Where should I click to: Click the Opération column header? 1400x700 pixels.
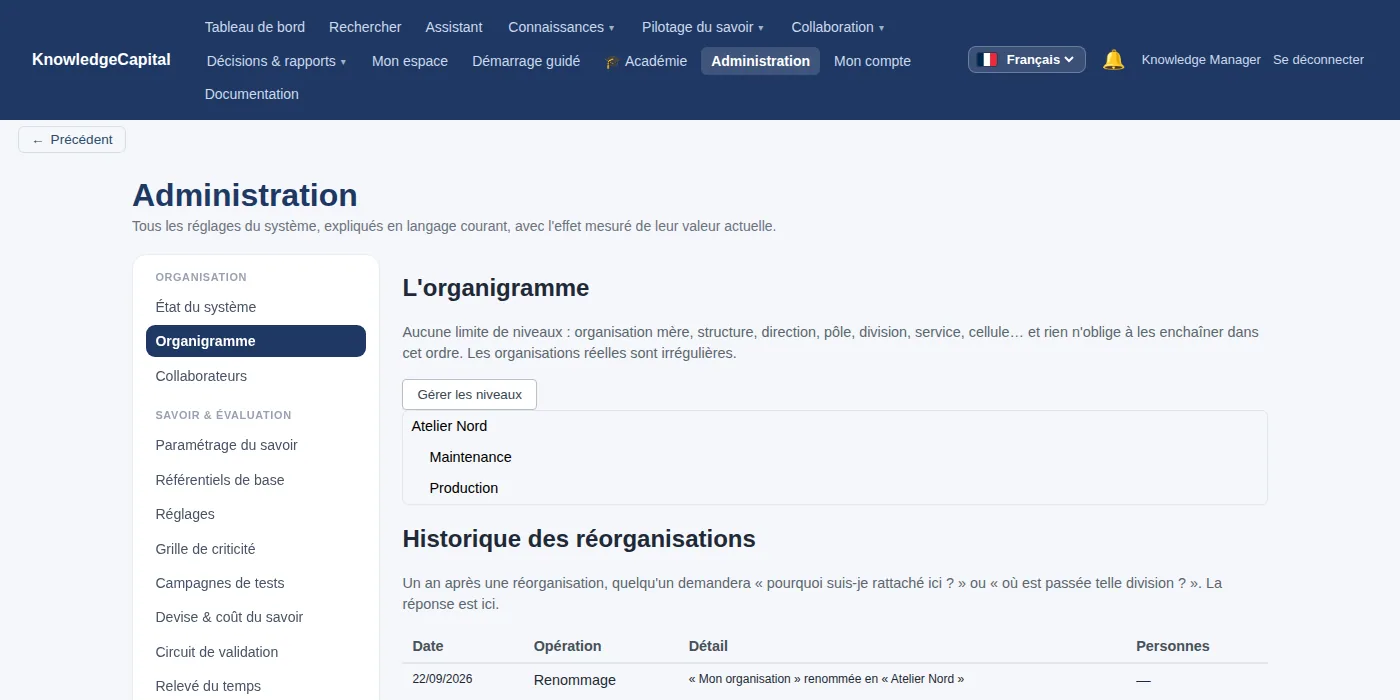click(x=568, y=646)
